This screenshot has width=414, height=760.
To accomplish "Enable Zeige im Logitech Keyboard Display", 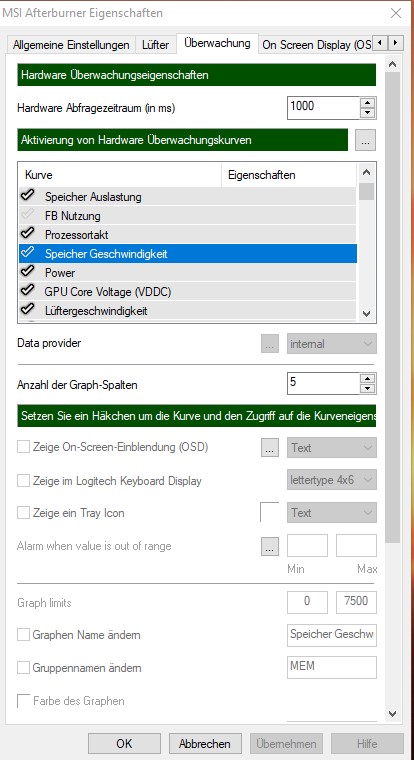I will tap(23, 481).
